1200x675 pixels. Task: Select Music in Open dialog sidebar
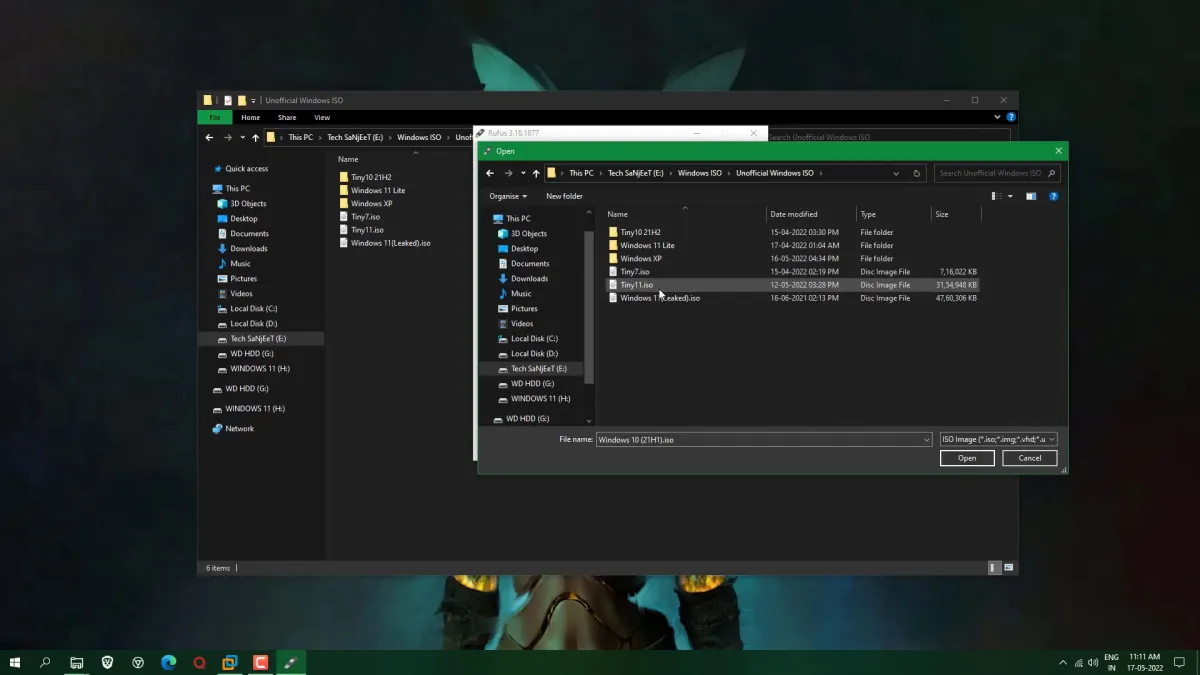[521, 293]
